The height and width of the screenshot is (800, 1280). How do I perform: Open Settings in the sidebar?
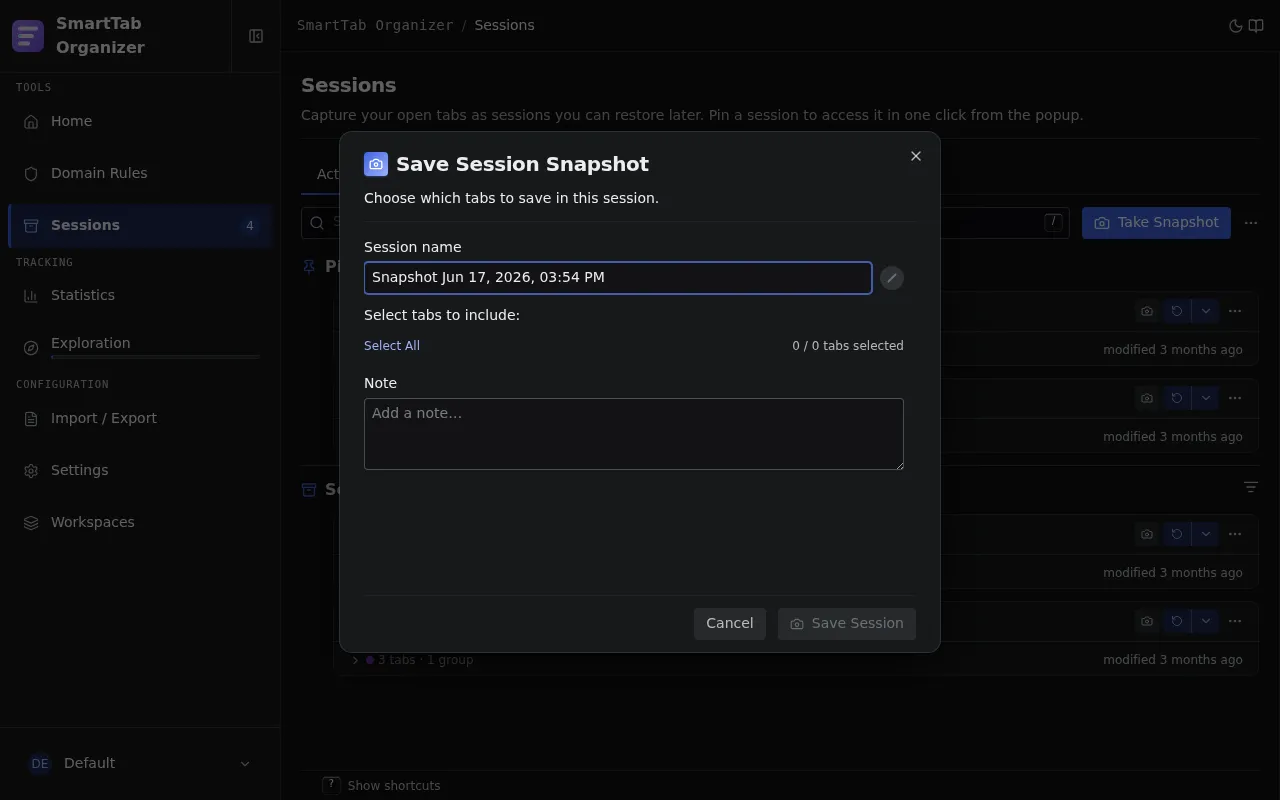[140, 470]
